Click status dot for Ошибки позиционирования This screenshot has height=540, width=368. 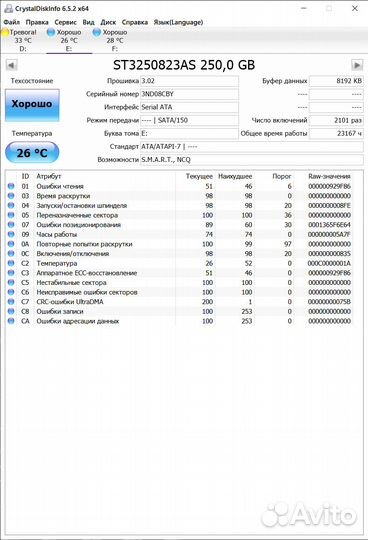pyautogui.click(x=11, y=225)
